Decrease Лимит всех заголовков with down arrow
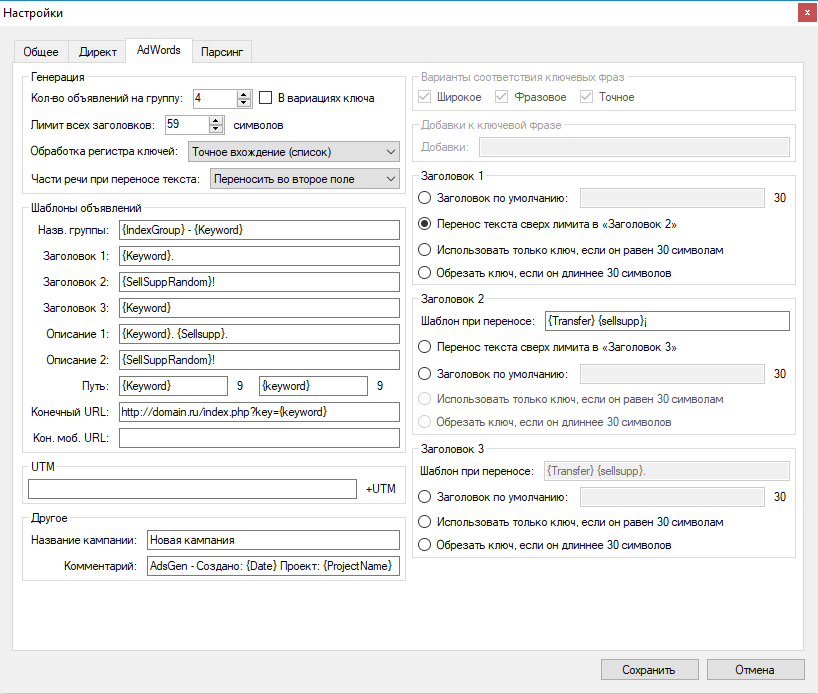Viewport: 818px width, 694px height. coord(215,128)
